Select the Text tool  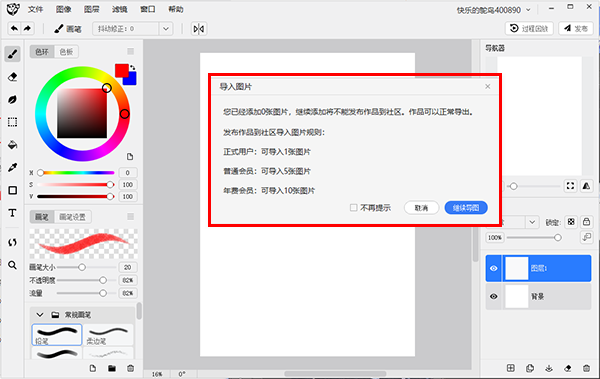12,213
